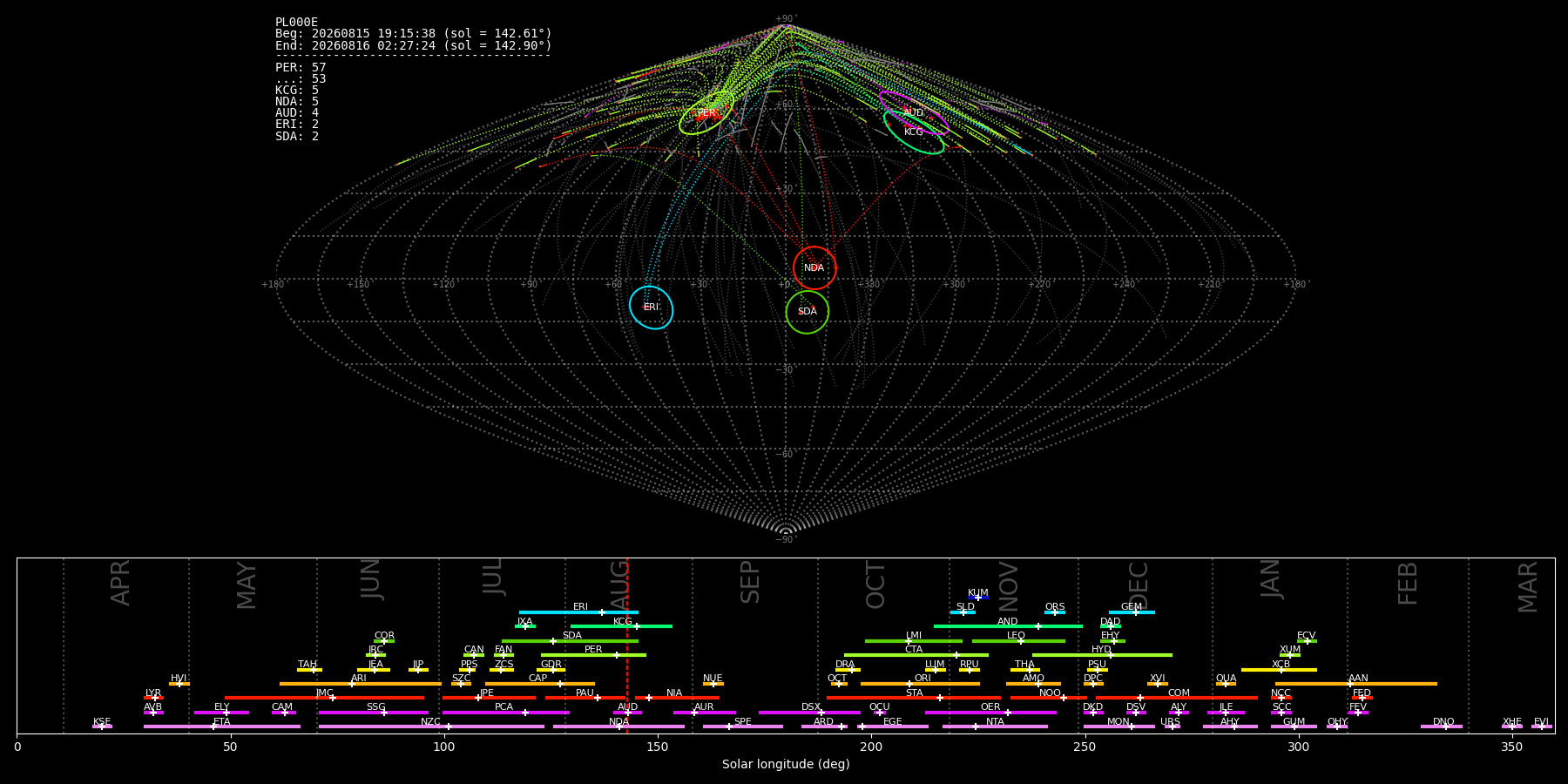
Task: Select the CAP orange shower bar
Action: [540, 684]
